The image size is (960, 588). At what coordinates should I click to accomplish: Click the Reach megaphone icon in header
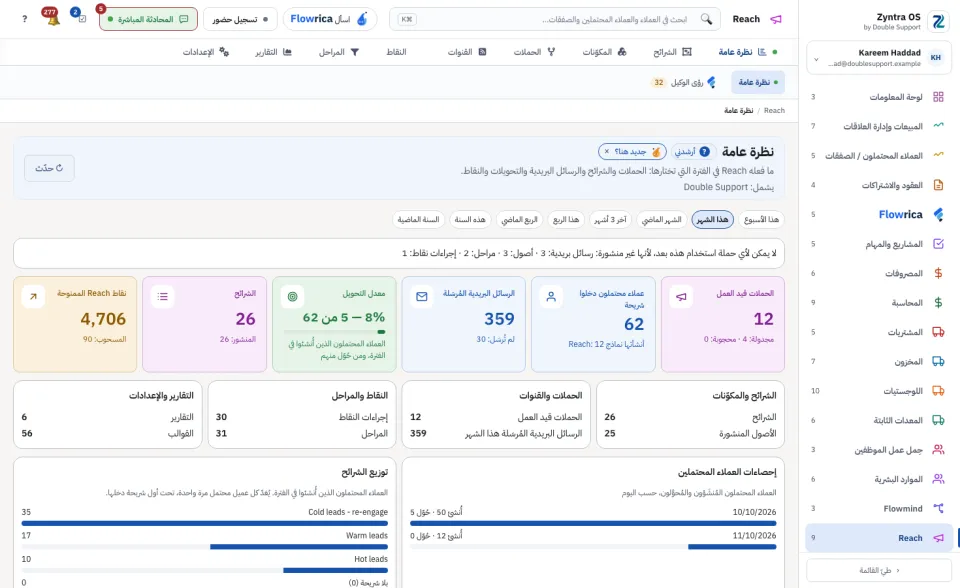coord(776,19)
